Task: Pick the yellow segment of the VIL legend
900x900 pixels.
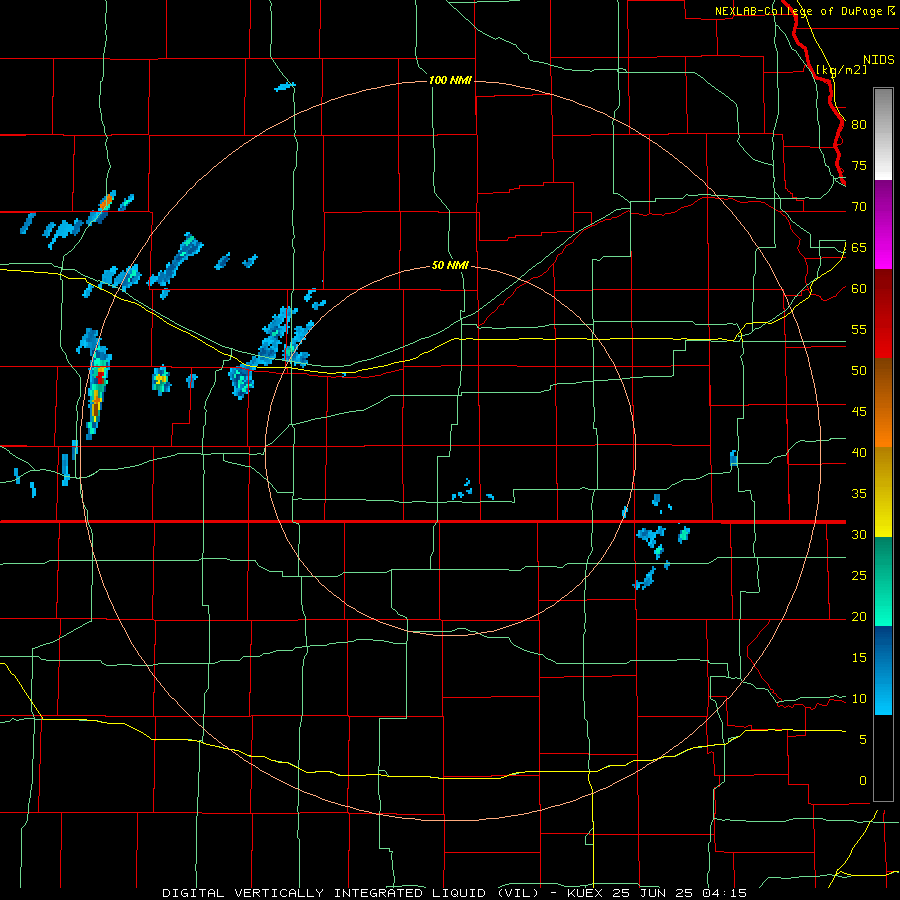Action: 883,492
